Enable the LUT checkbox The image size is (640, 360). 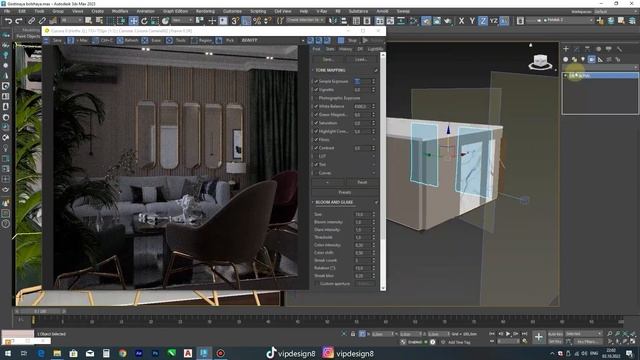point(316,156)
